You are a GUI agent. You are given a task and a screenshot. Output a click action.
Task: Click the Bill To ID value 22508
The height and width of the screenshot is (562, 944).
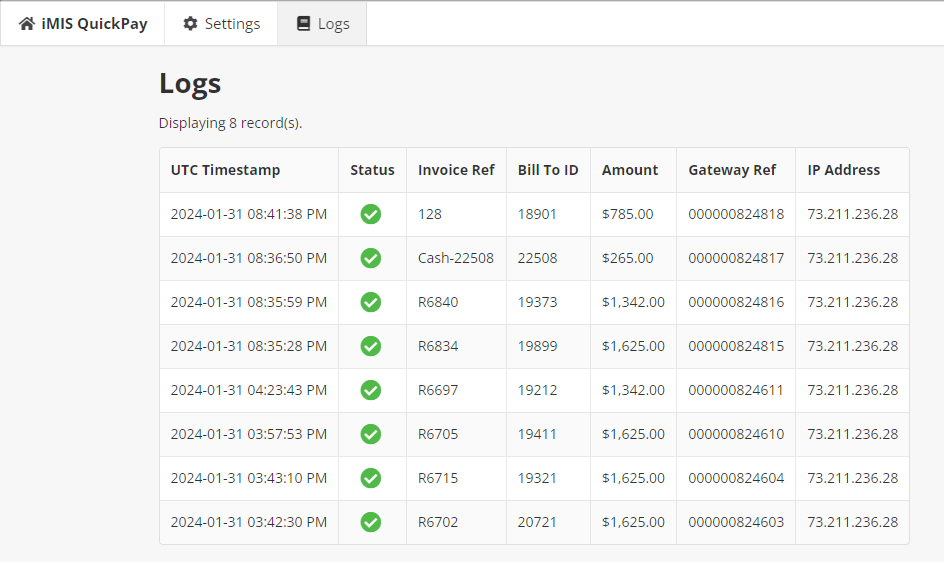tap(537, 258)
